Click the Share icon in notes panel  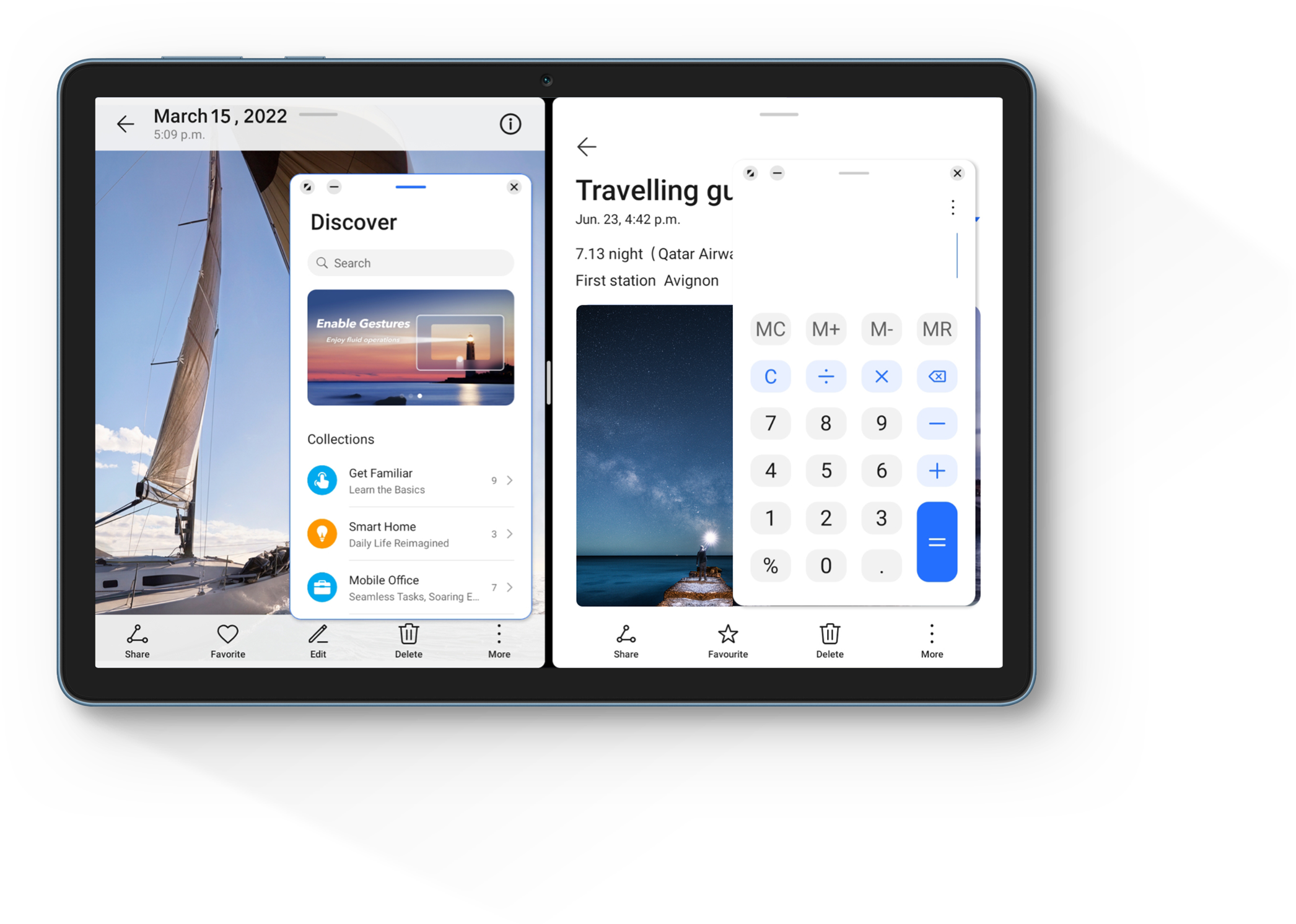625,638
